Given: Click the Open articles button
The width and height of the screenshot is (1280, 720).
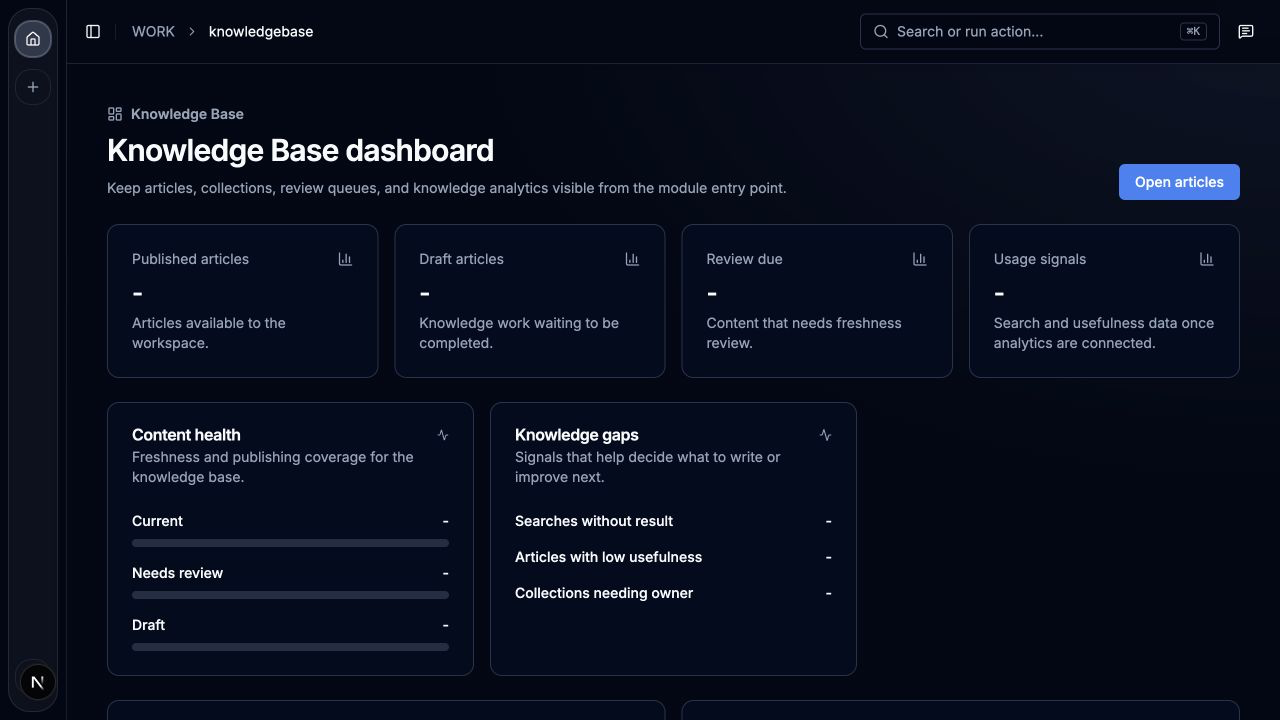Looking at the screenshot, I should click(1179, 182).
